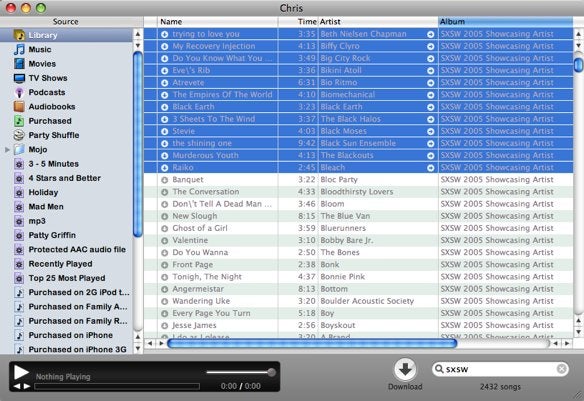Click the 2432 songs status text
Image resolution: width=584 pixels, height=401 pixels.
pyautogui.click(x=500, y=387)
